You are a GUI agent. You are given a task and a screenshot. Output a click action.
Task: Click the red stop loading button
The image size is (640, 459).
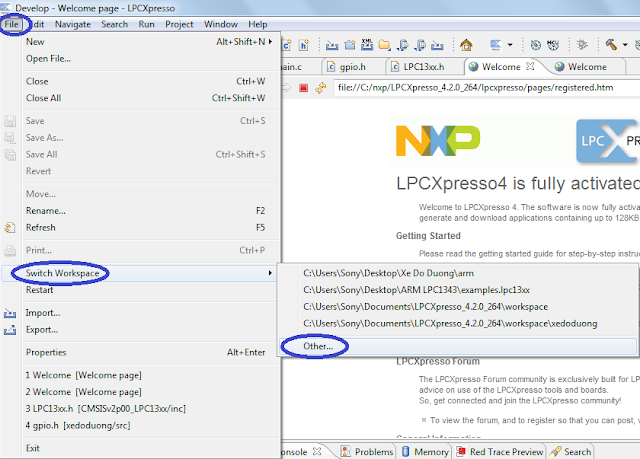[303, 88]
